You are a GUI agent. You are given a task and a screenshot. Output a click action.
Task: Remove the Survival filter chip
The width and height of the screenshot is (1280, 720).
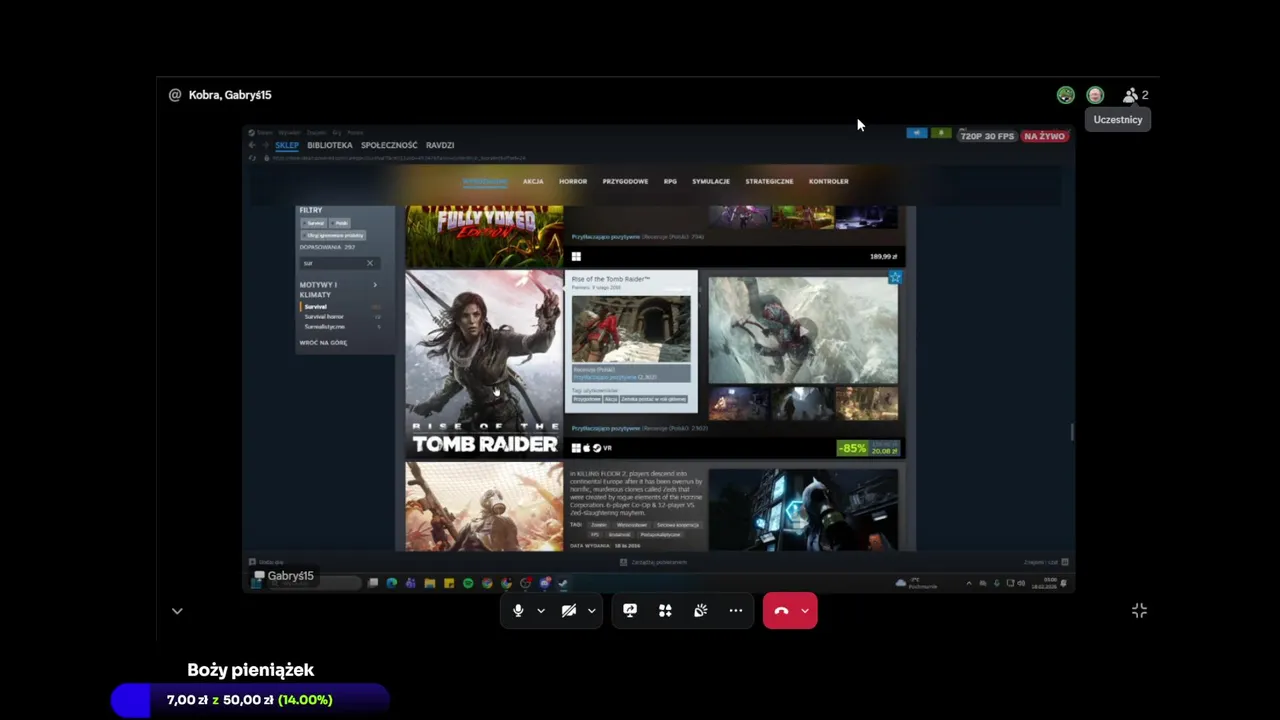[315, 223]
